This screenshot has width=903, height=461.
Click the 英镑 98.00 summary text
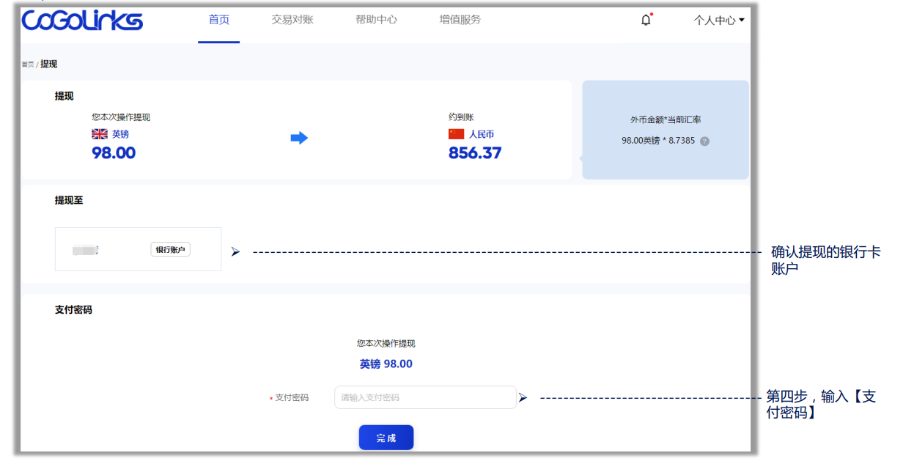pyautogui.click(x=386, y=364)
